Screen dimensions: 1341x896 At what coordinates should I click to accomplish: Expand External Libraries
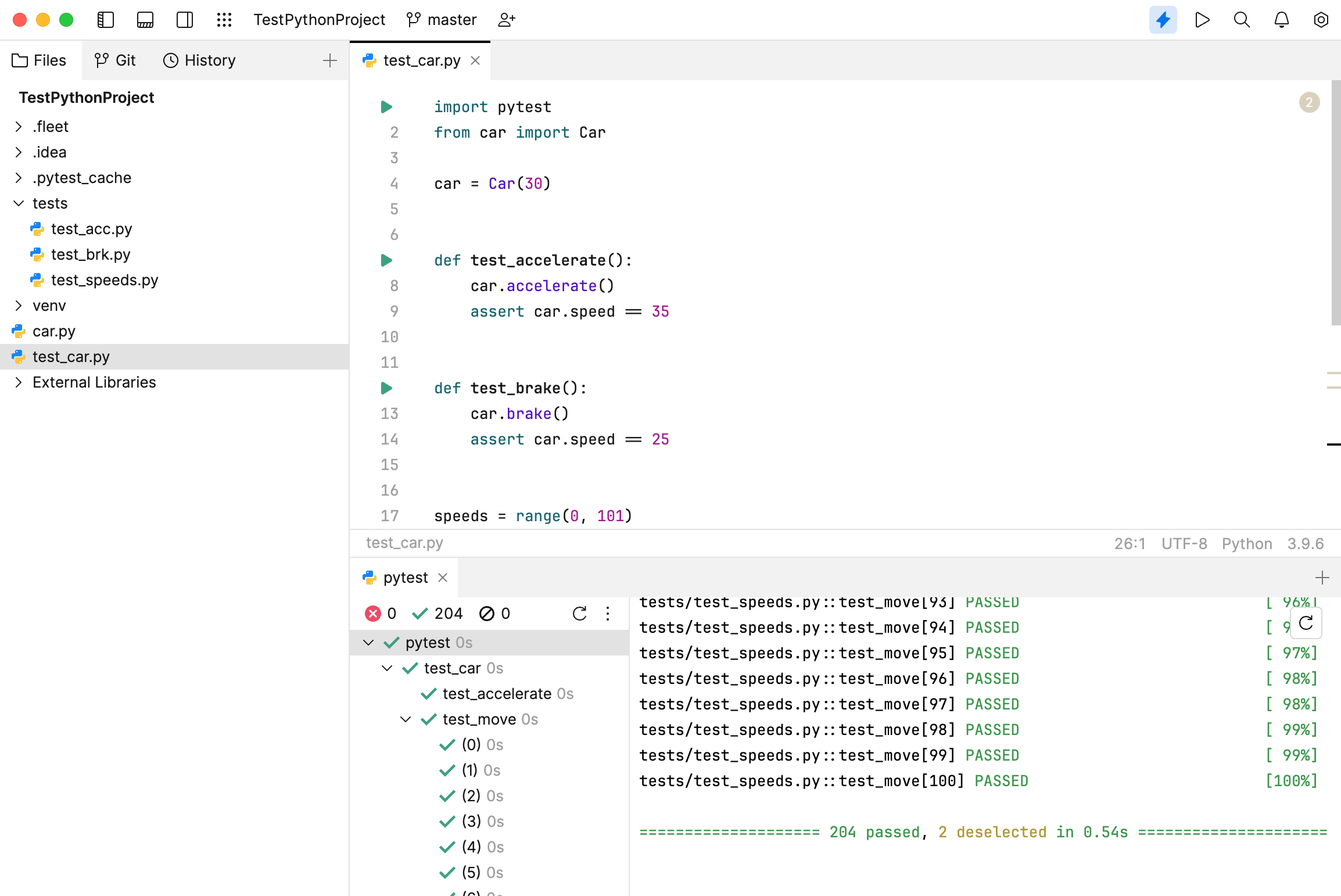click(x=18, y=382)
